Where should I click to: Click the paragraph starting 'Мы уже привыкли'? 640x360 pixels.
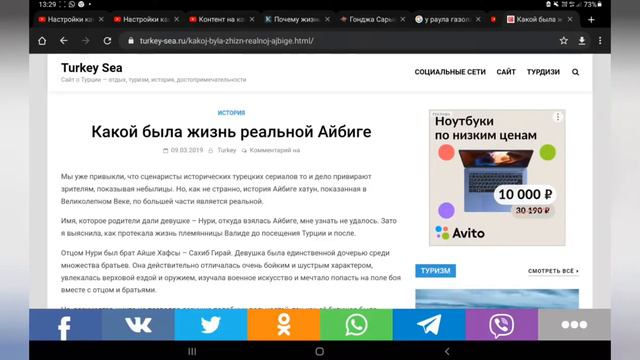point(216,189)
